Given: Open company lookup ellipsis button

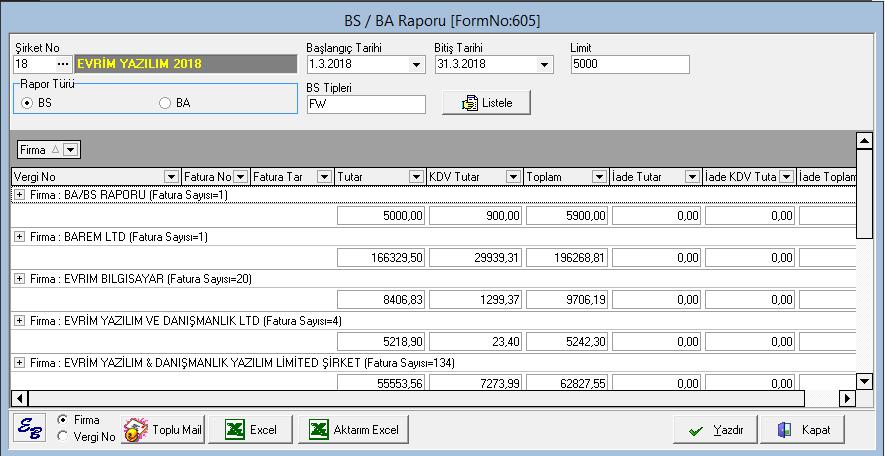Looking at the screenshot, I should pos(63,64).
